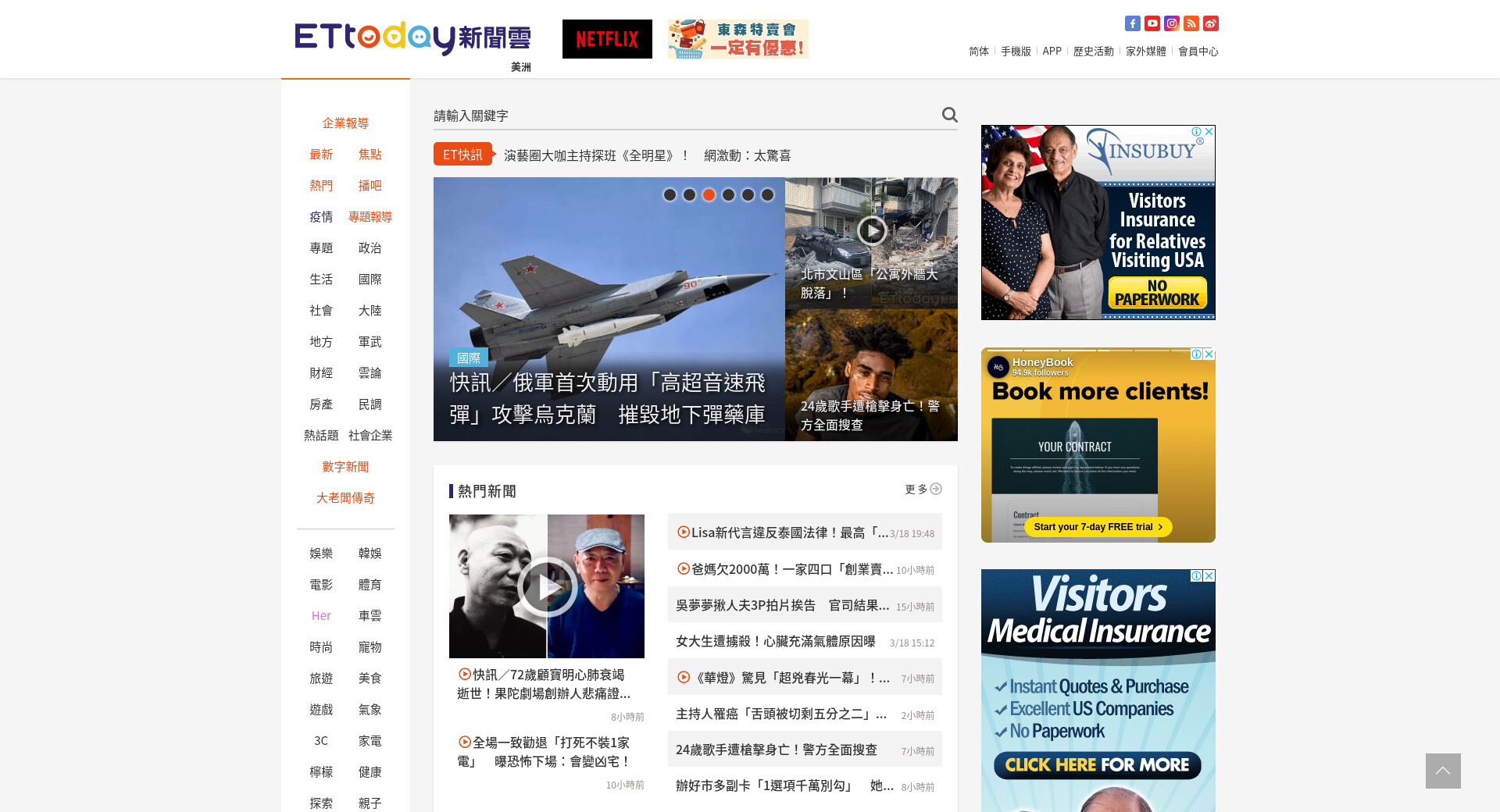Click the orange ET快訊 label
Image resolution: width=1500 pixels, height=812 pixels.
(463, 155)
